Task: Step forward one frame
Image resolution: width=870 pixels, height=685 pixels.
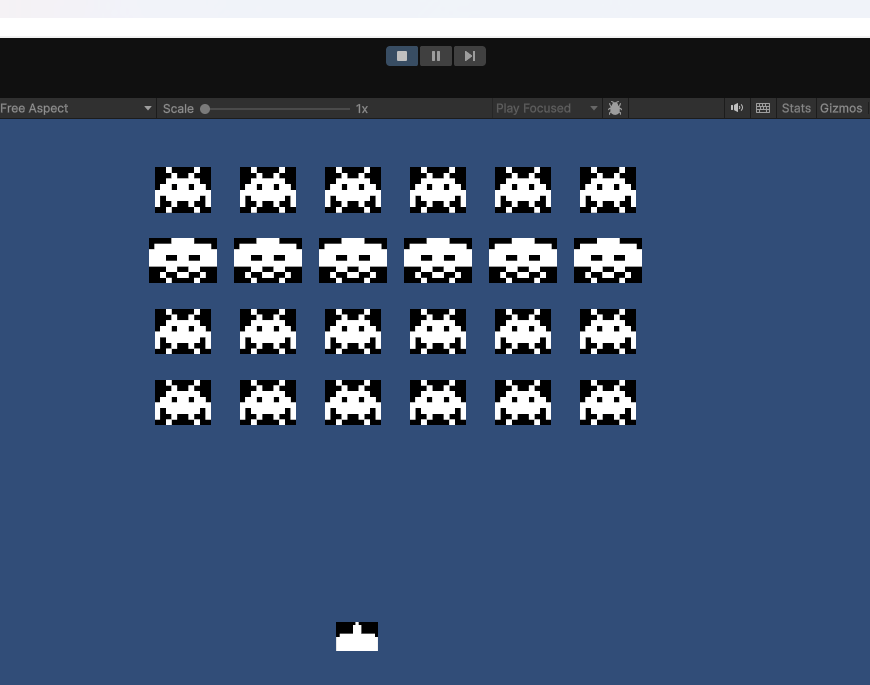Action: [x=469, y=56]
